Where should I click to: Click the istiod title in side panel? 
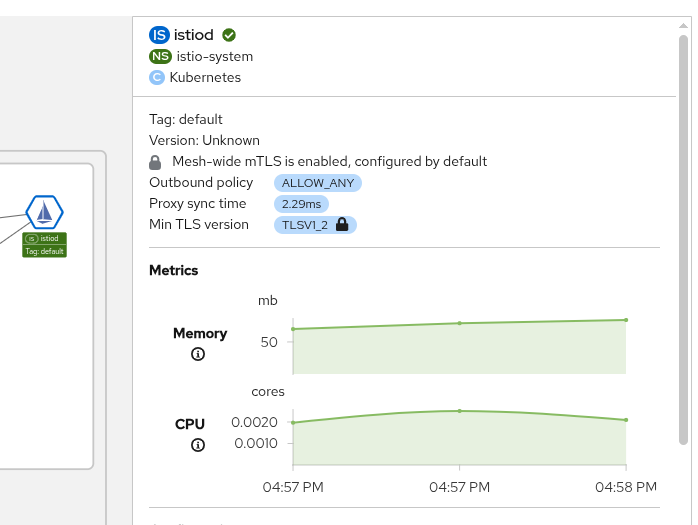pyautogui.click(x=194, y=35)
